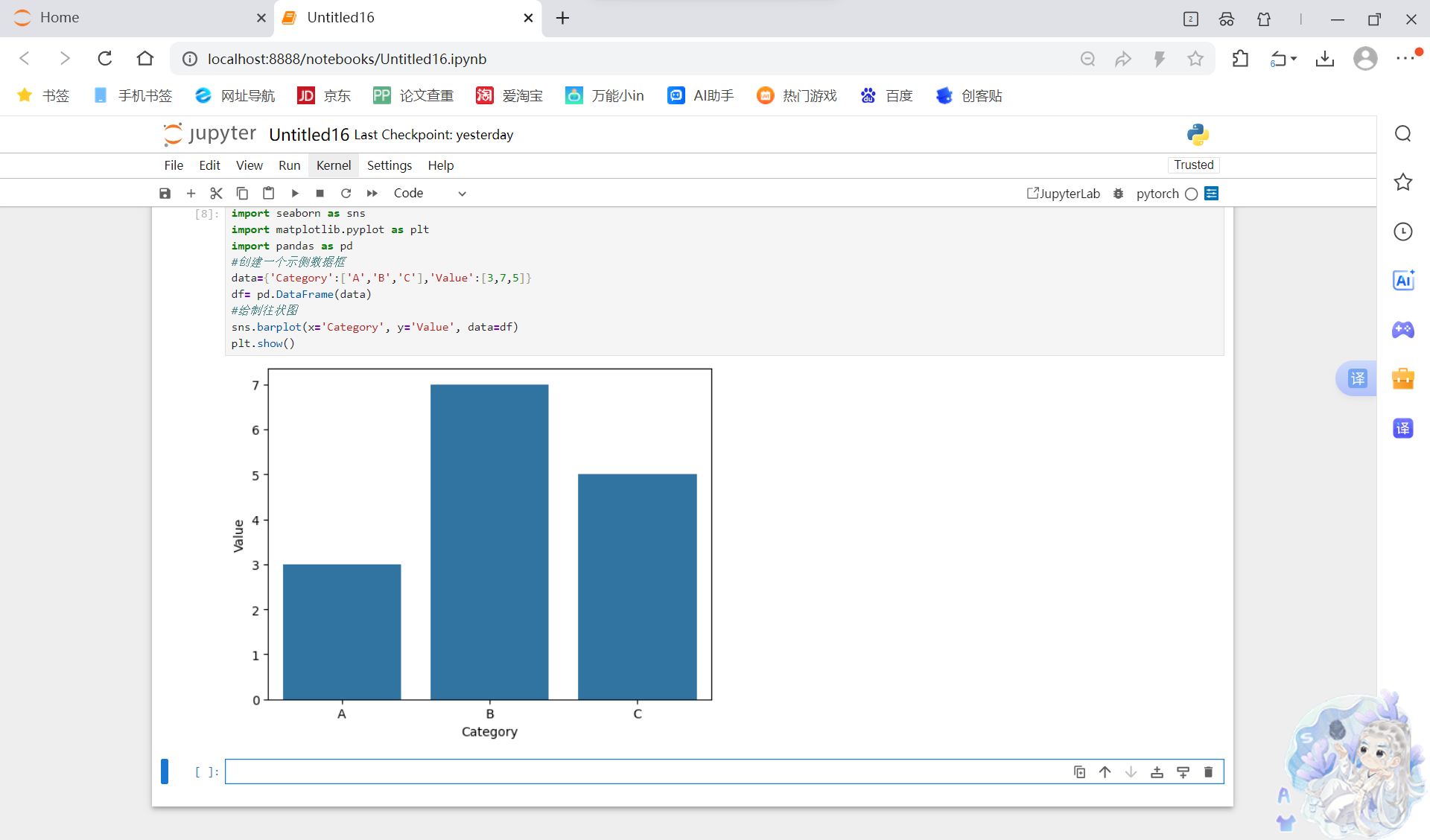The width and height of the screenshot is (1430, 840).
Task: Interrupt the kernel with the stop icon
Action: pyautogui.click(x=320, y=194)
